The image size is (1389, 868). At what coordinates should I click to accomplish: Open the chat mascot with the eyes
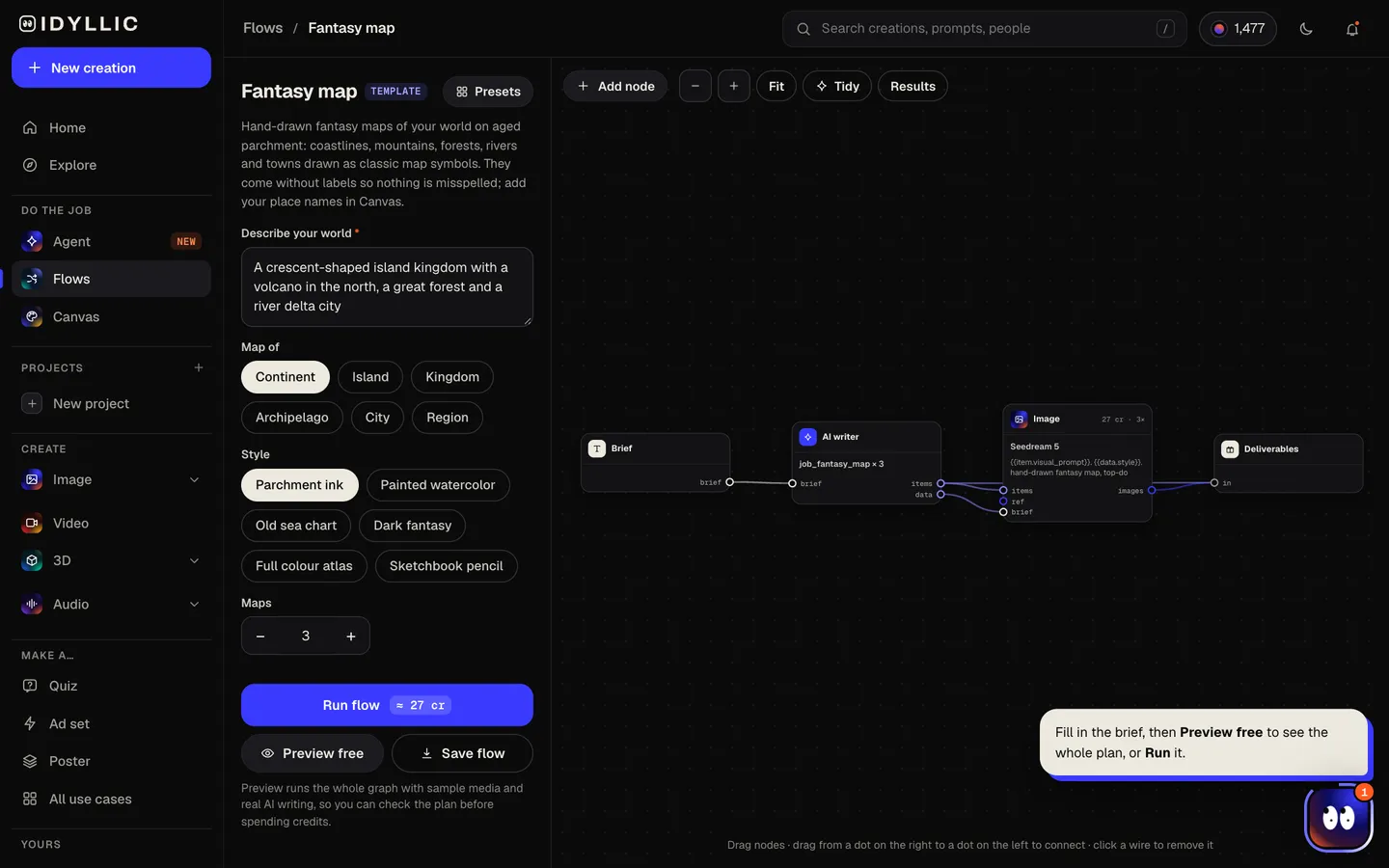click(x=1339, y=819)
